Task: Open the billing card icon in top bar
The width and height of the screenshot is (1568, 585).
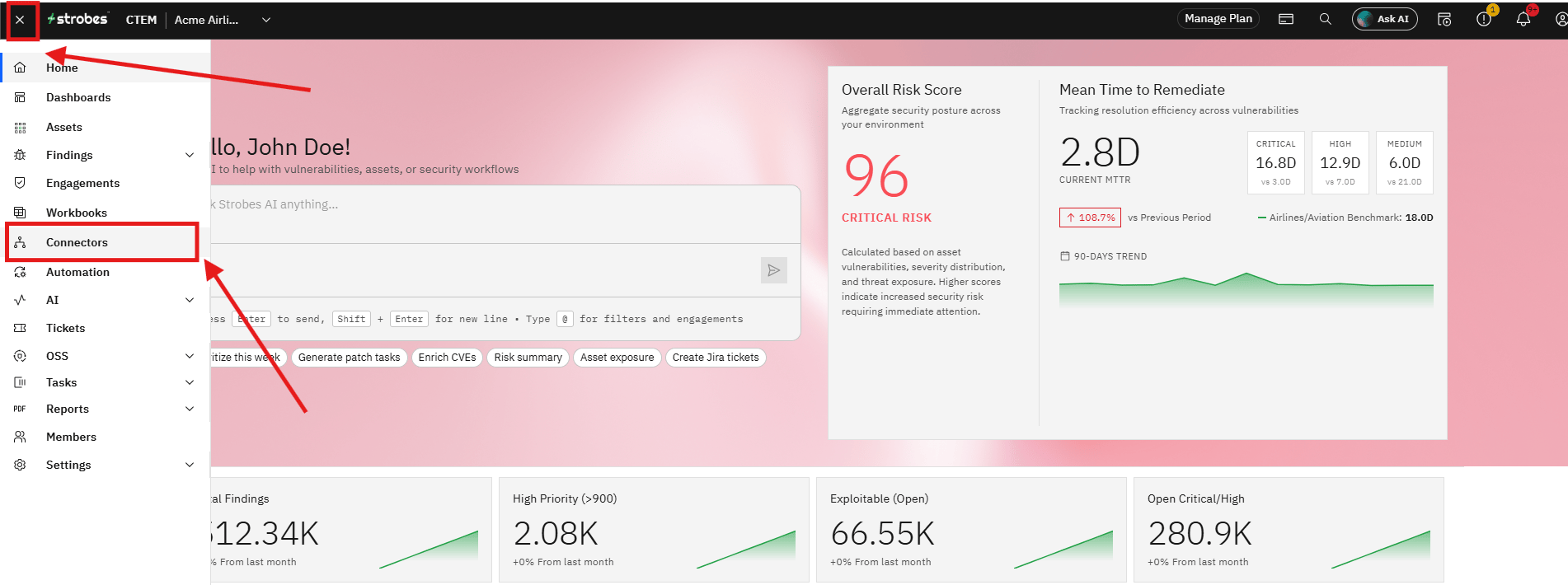Action: (x=1286, y=19)
